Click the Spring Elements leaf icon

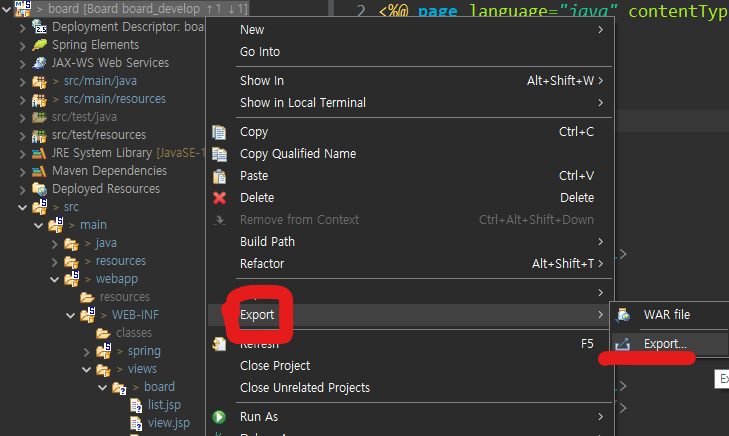[40, 45]
